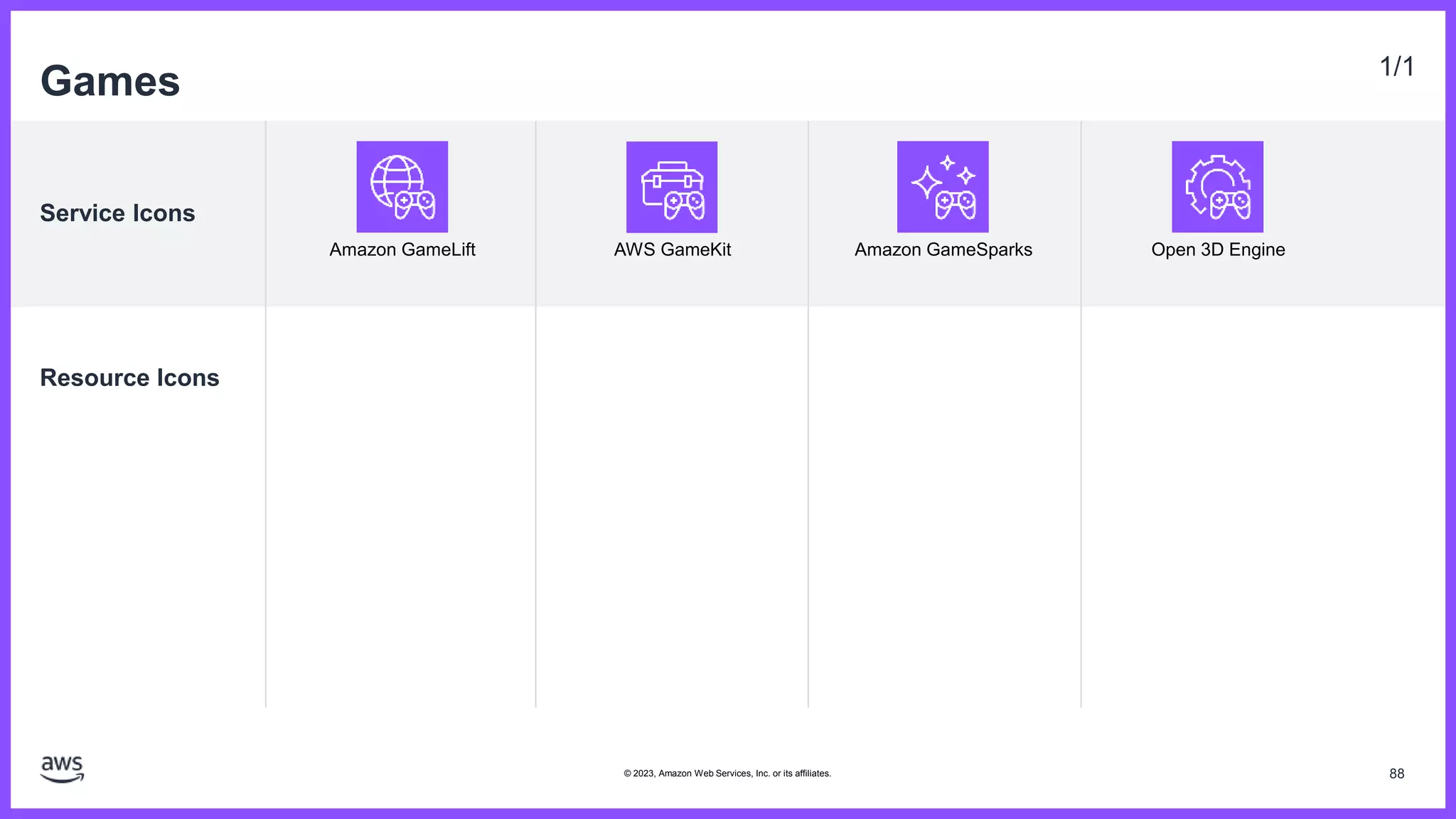Click the 'Resource Icons' row heading

129,378
